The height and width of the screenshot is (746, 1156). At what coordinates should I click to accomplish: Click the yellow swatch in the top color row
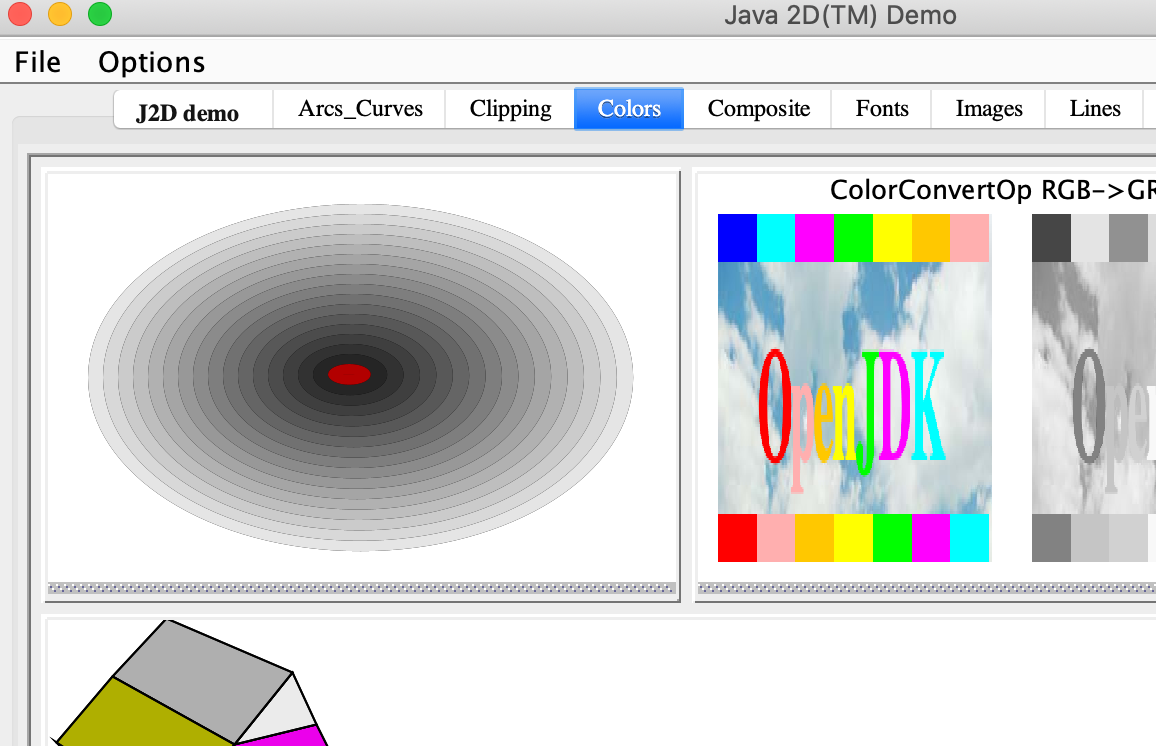coord(892,238)
